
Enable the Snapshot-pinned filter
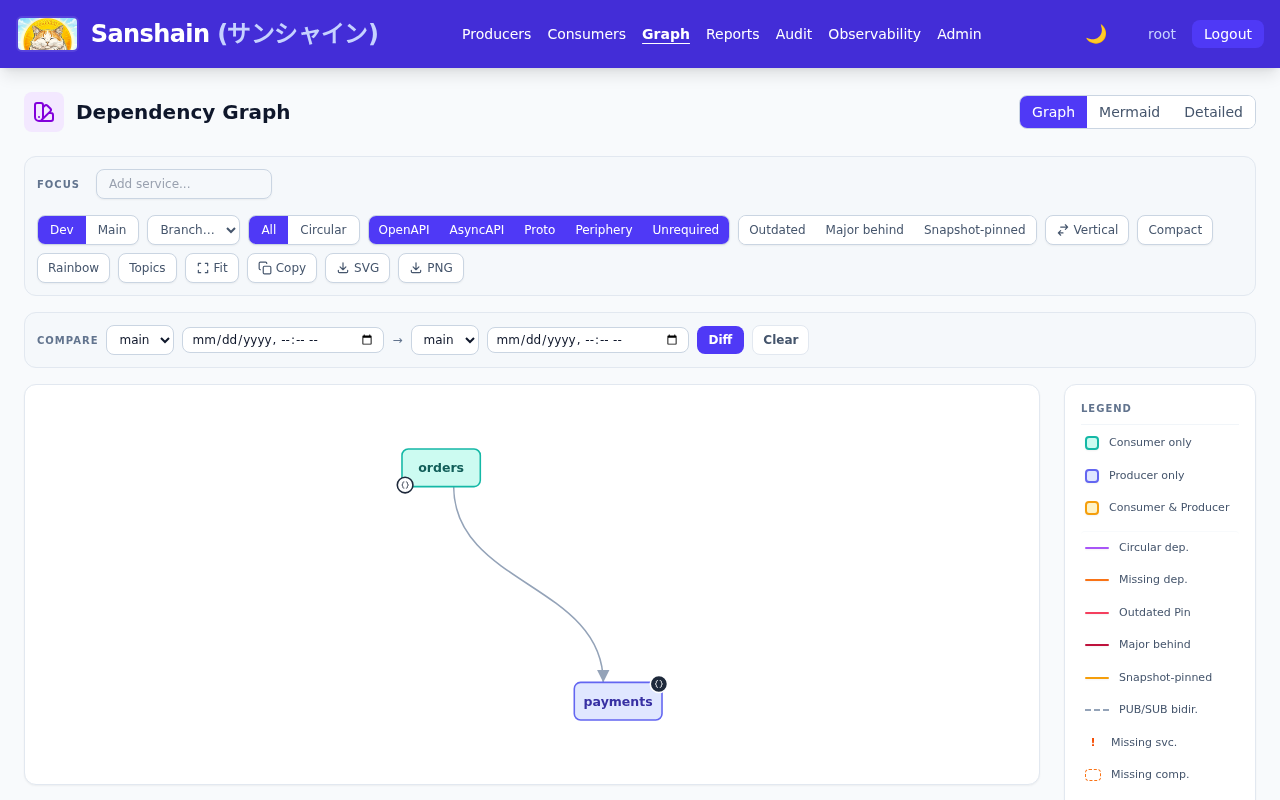click(975, 230)
